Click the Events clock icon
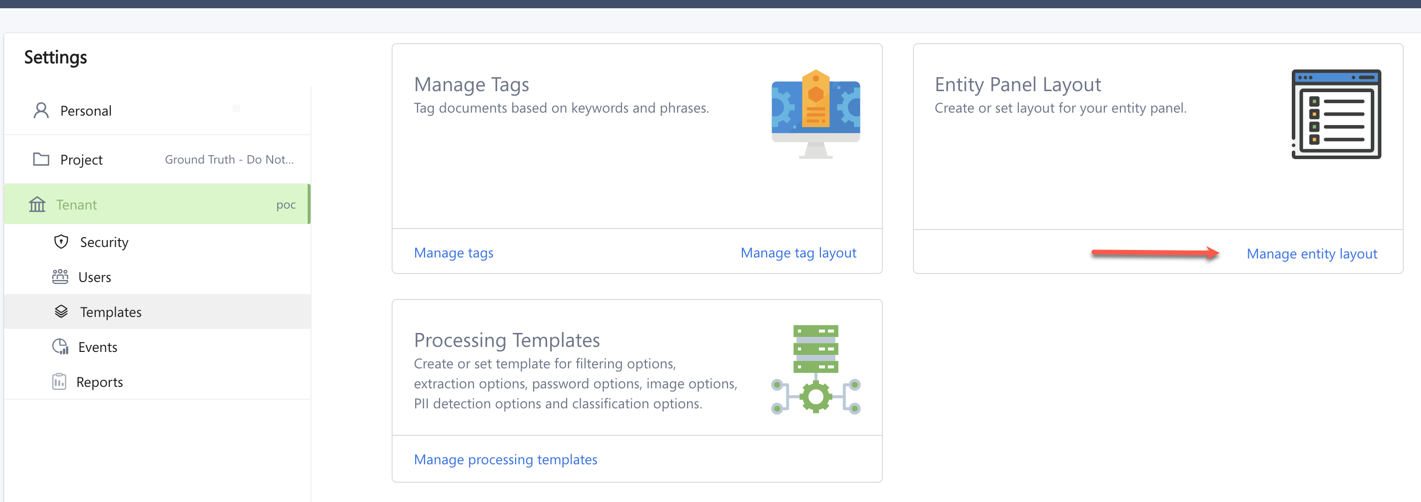The width and height of the screenshot is (1421, 502). 60,347
